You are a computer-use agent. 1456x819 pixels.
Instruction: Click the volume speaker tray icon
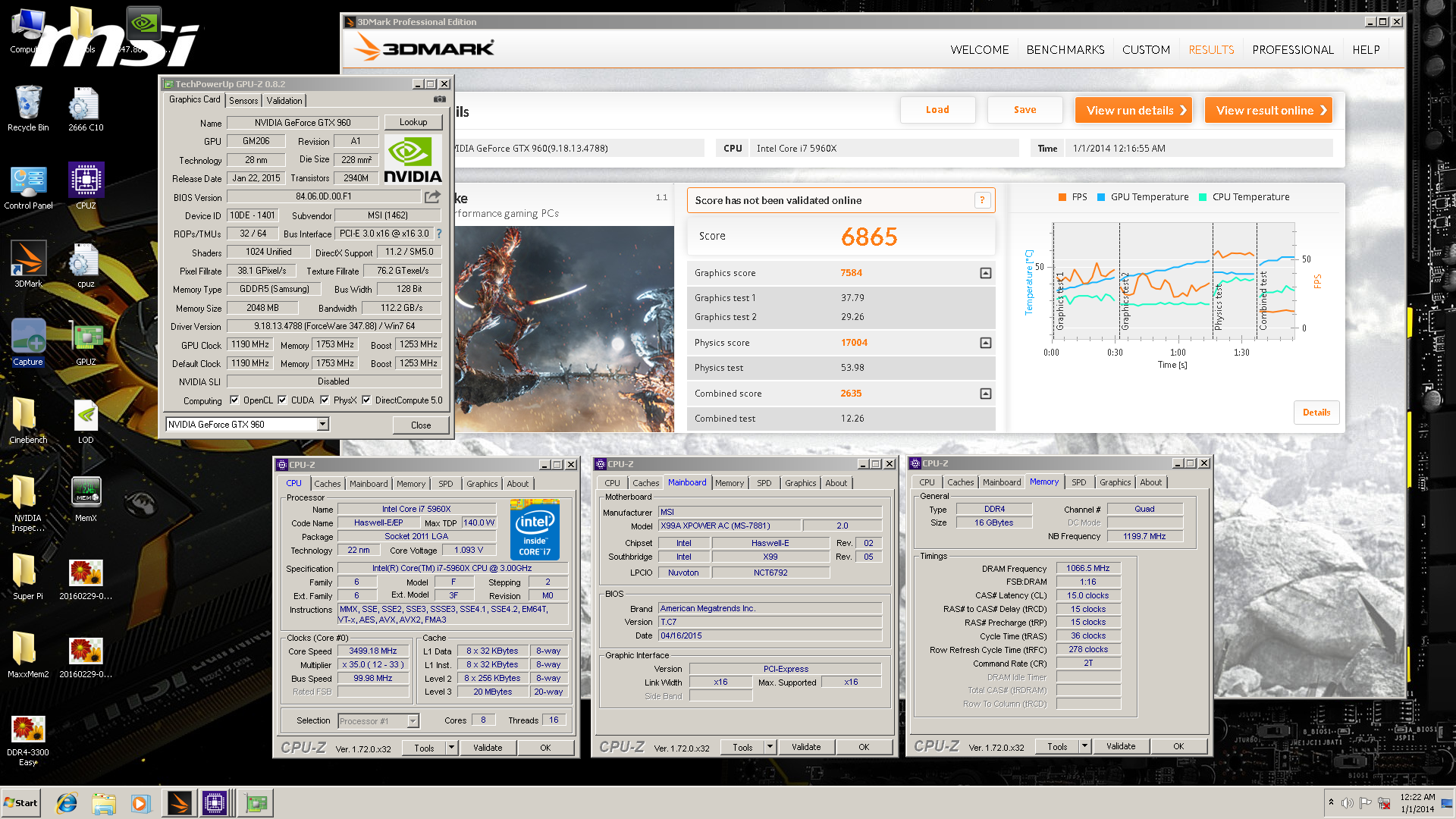pos(1347,803)
